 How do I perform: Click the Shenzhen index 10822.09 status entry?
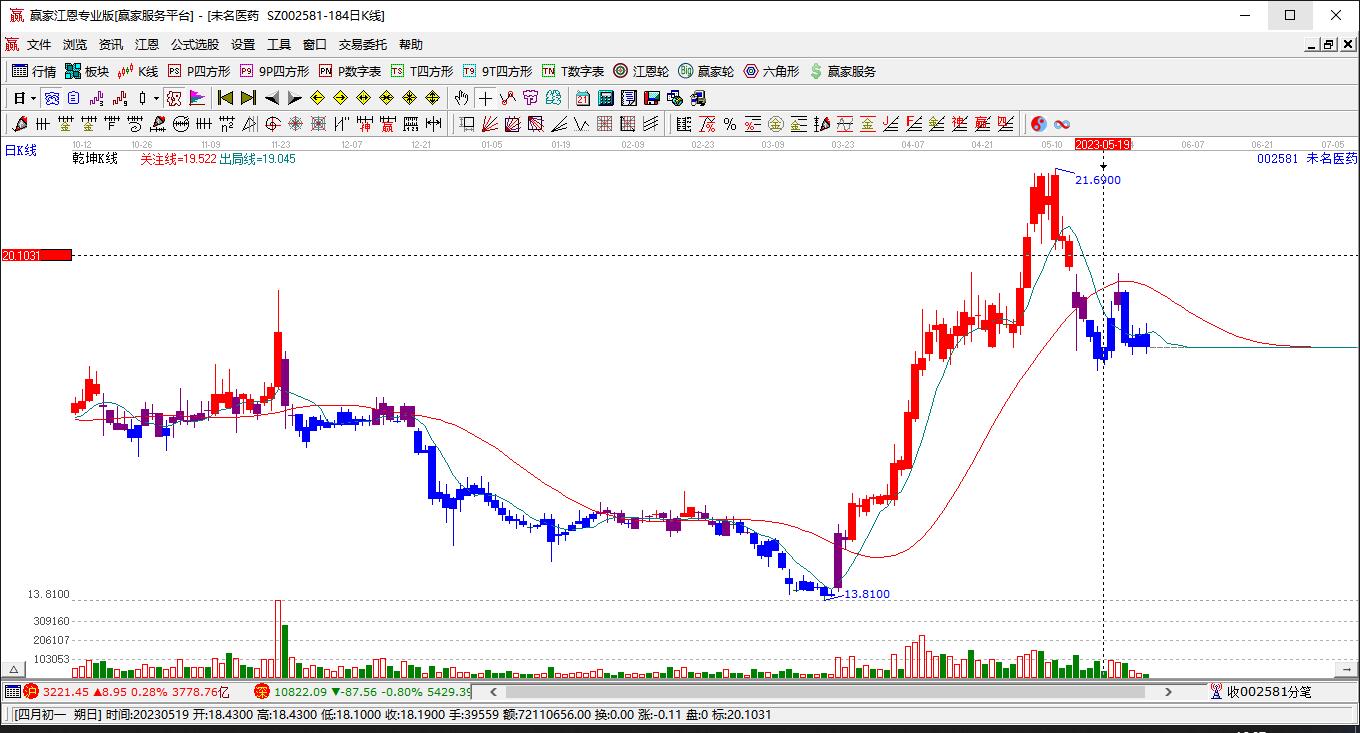[364, 691]
